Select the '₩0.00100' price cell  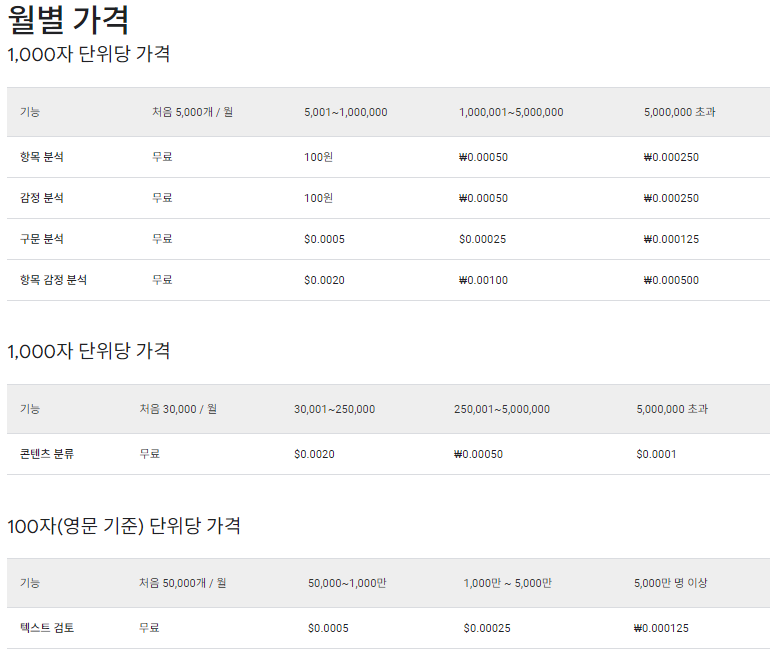(x=483, y=280)
